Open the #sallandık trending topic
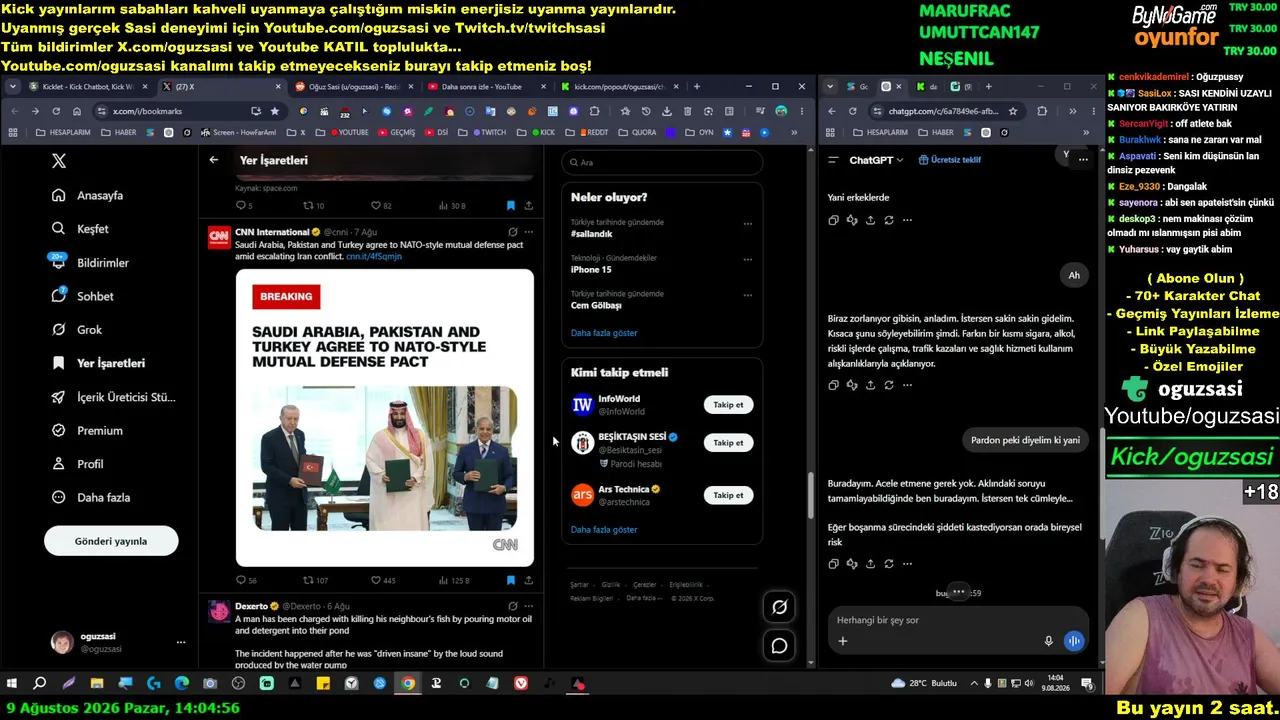Image resolution: width=1280 pixels, height=720 pixels. pyautogui.click(x=592, y=234)
